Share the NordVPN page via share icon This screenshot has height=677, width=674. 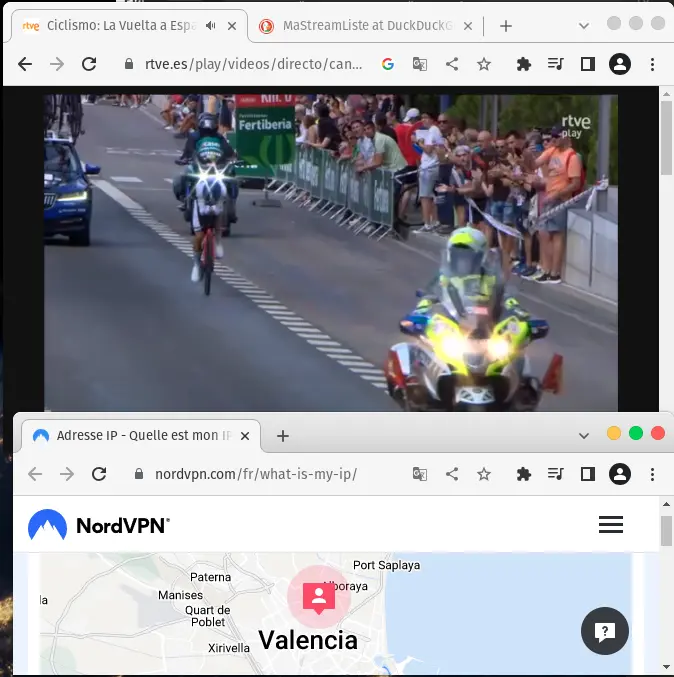[x=452, y=474]
